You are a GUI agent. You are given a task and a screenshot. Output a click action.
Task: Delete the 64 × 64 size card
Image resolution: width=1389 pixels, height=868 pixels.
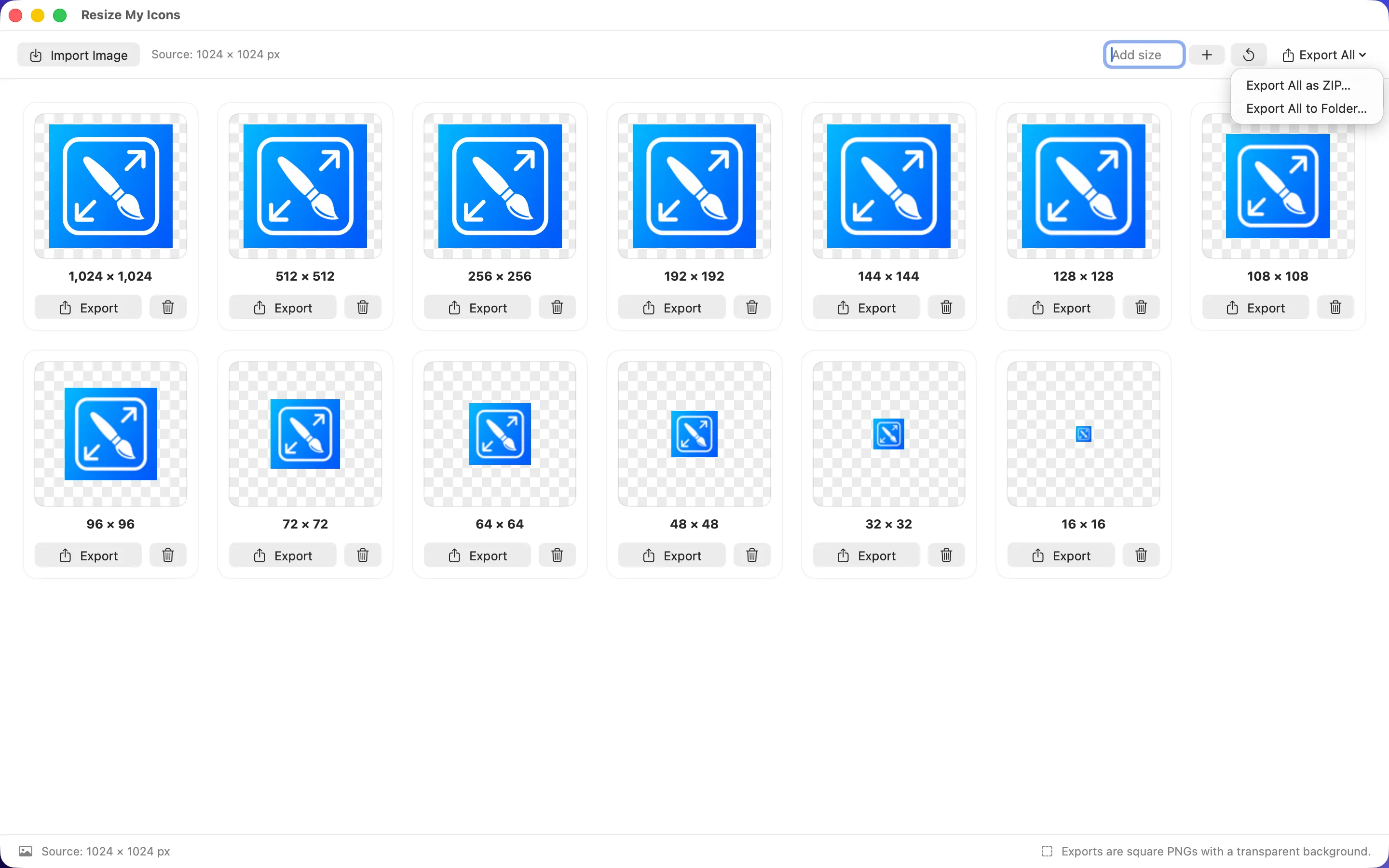point(557,555)
